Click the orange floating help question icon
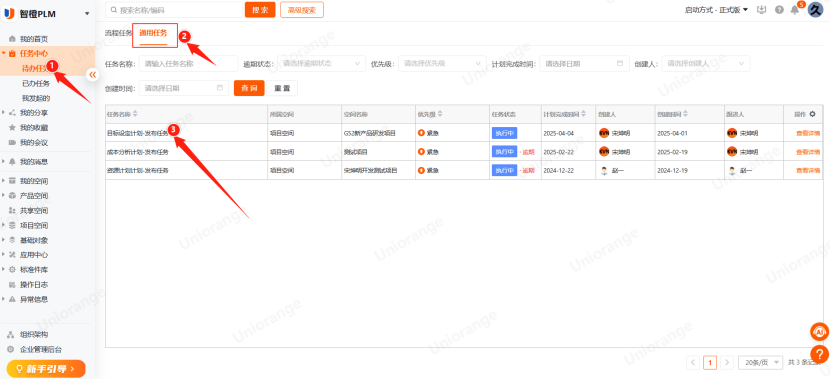830x379 pixels. 819,354
